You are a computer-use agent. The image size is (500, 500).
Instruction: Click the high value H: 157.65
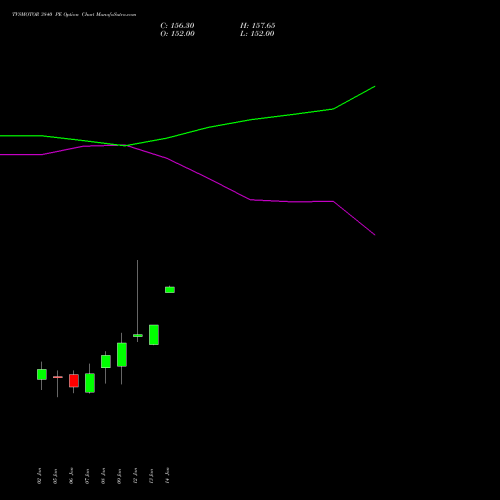tap(258, 26)
